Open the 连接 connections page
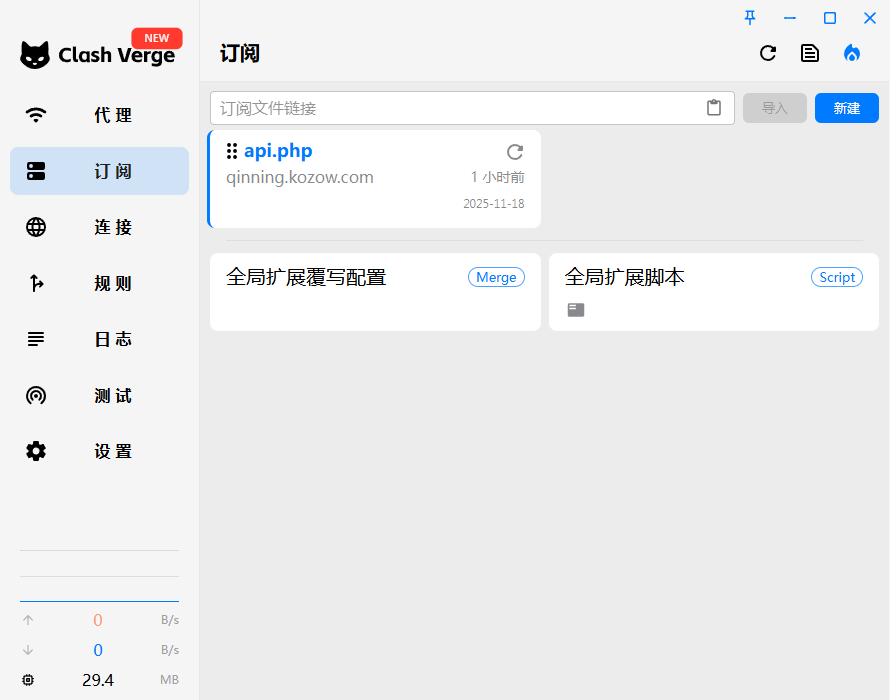This screenshot has height=700, width=890. [x=99, y=227]
